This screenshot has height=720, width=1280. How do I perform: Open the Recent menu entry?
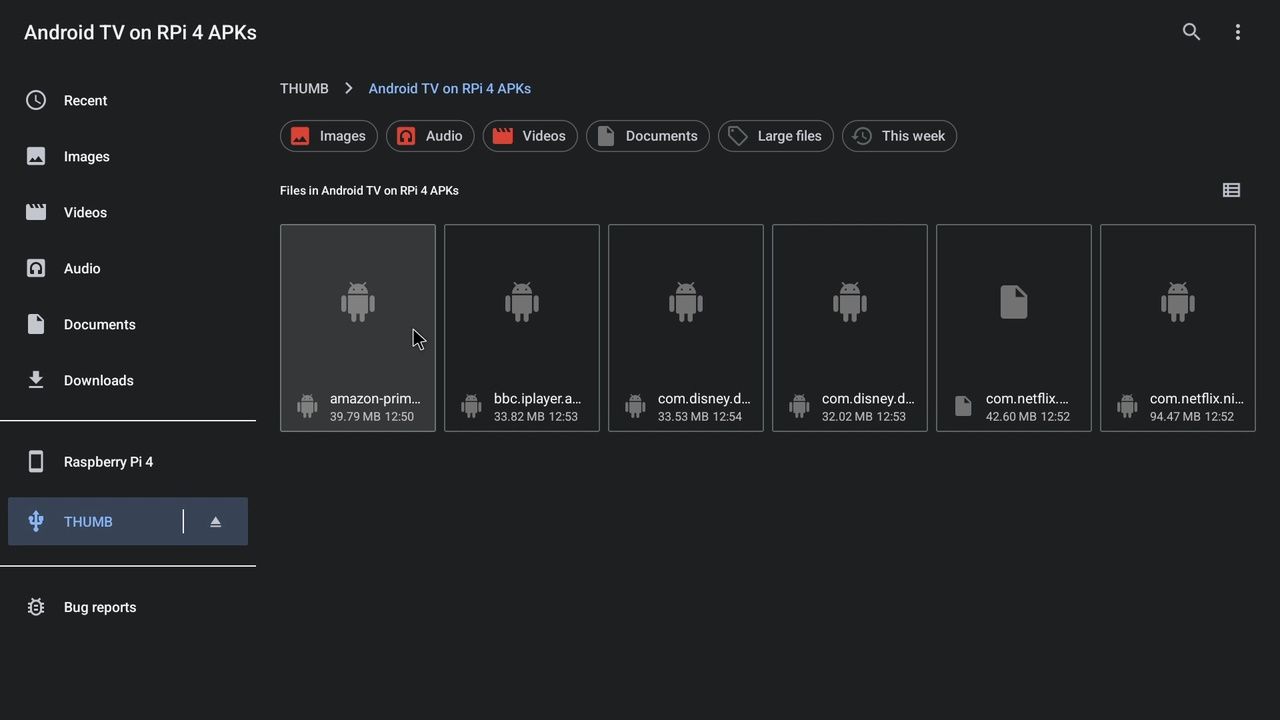(85, 100)
